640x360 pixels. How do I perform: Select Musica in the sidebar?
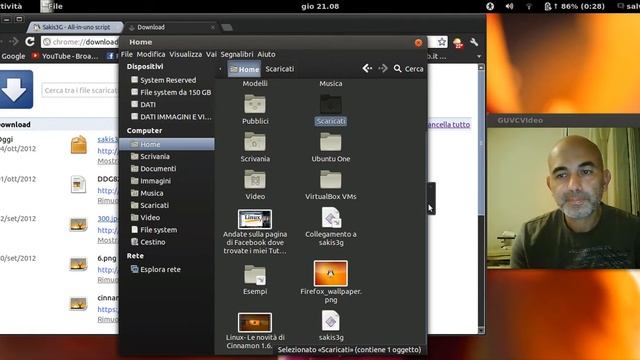pos(167,193)
